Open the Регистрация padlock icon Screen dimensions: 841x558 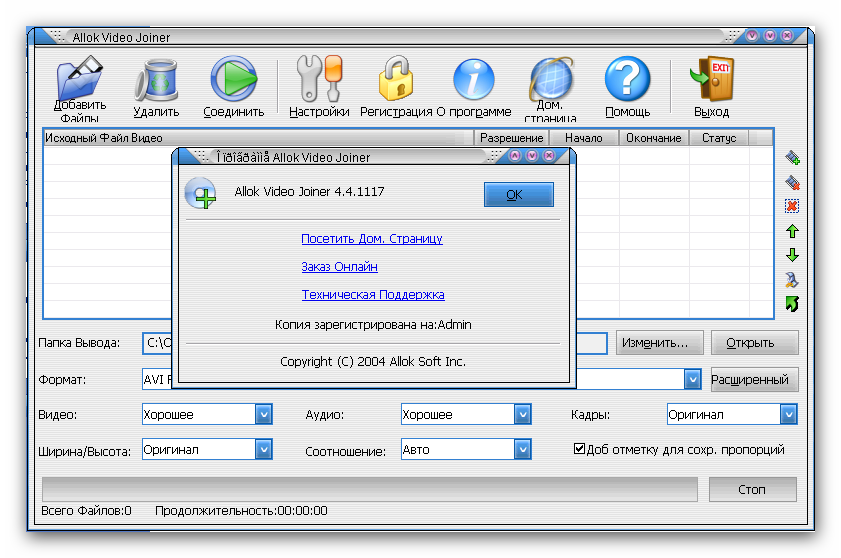[396, 78]
